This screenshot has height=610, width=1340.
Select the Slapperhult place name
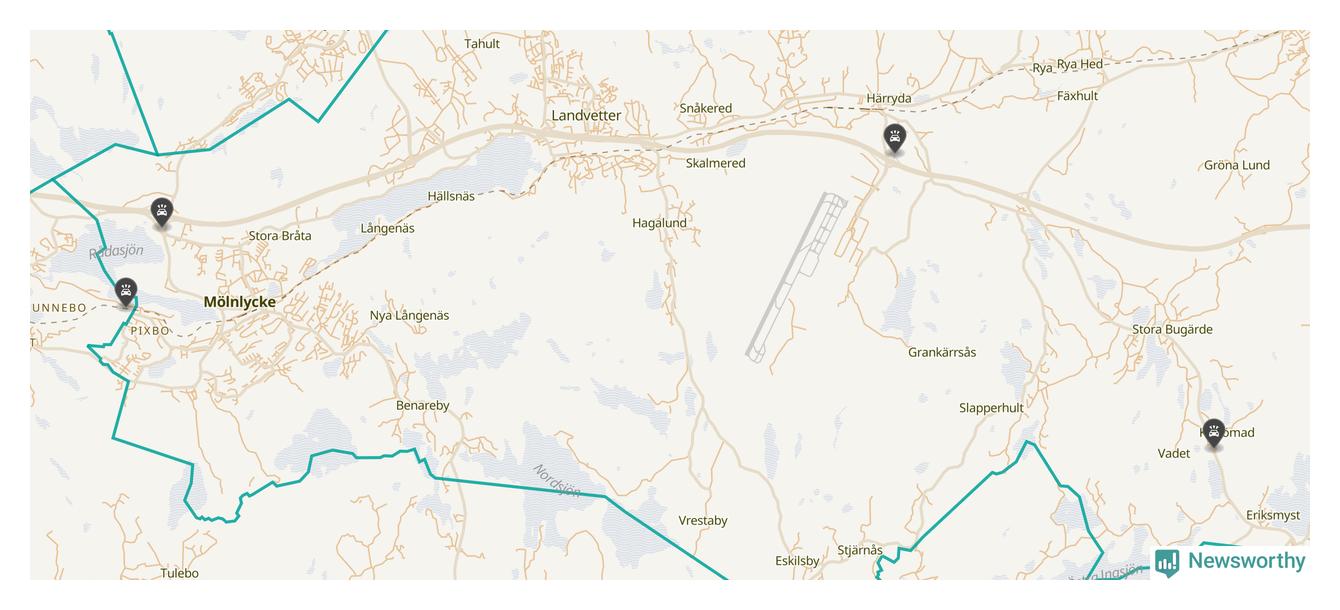[991, 408]
